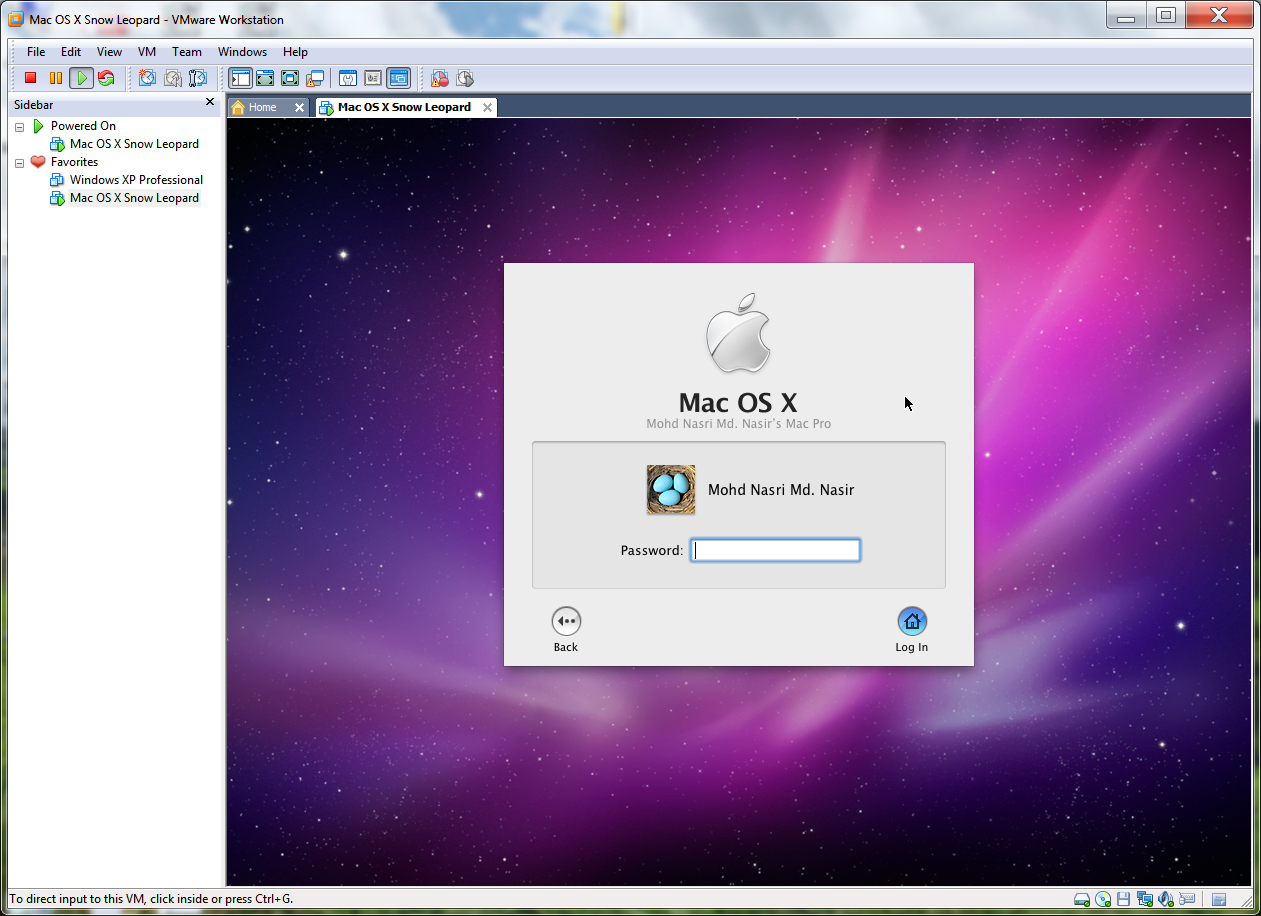Revert the VM to its snapshot
Screen dimensions: 1261x916
[173, 78]
